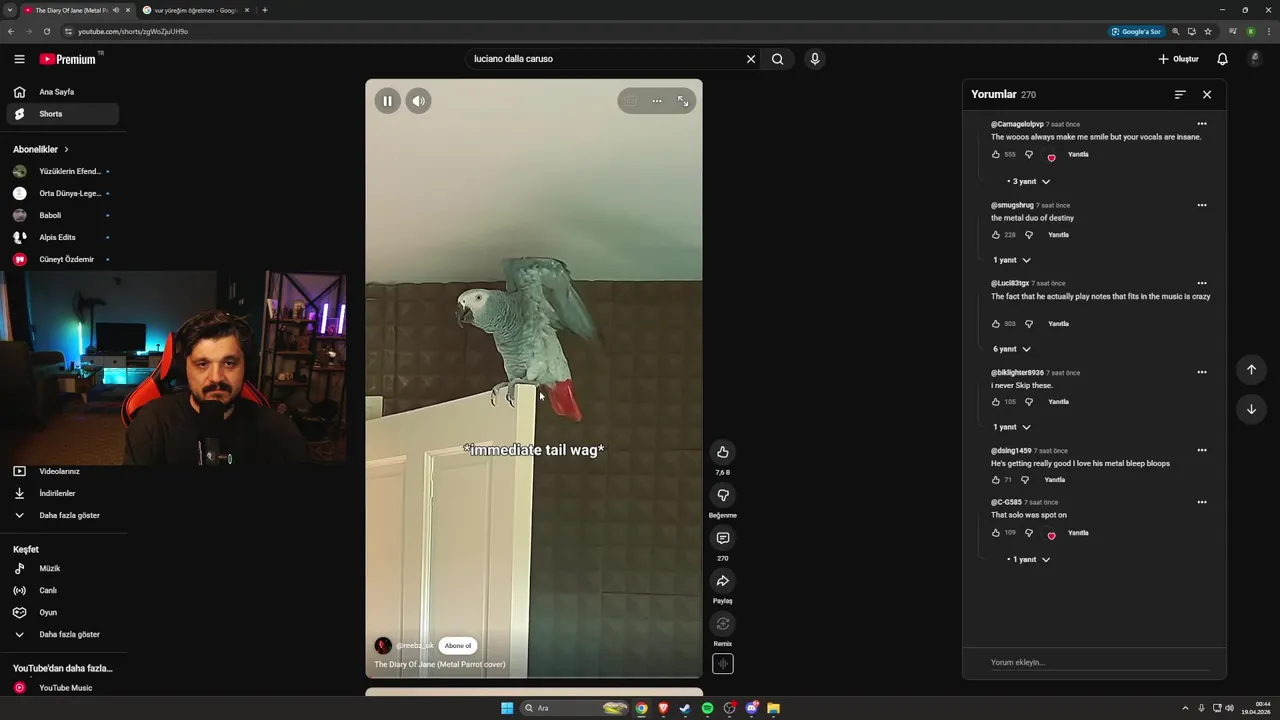Go to the previous Short arrow
Screen dimensions: 1280x720
coord(1251,369)
